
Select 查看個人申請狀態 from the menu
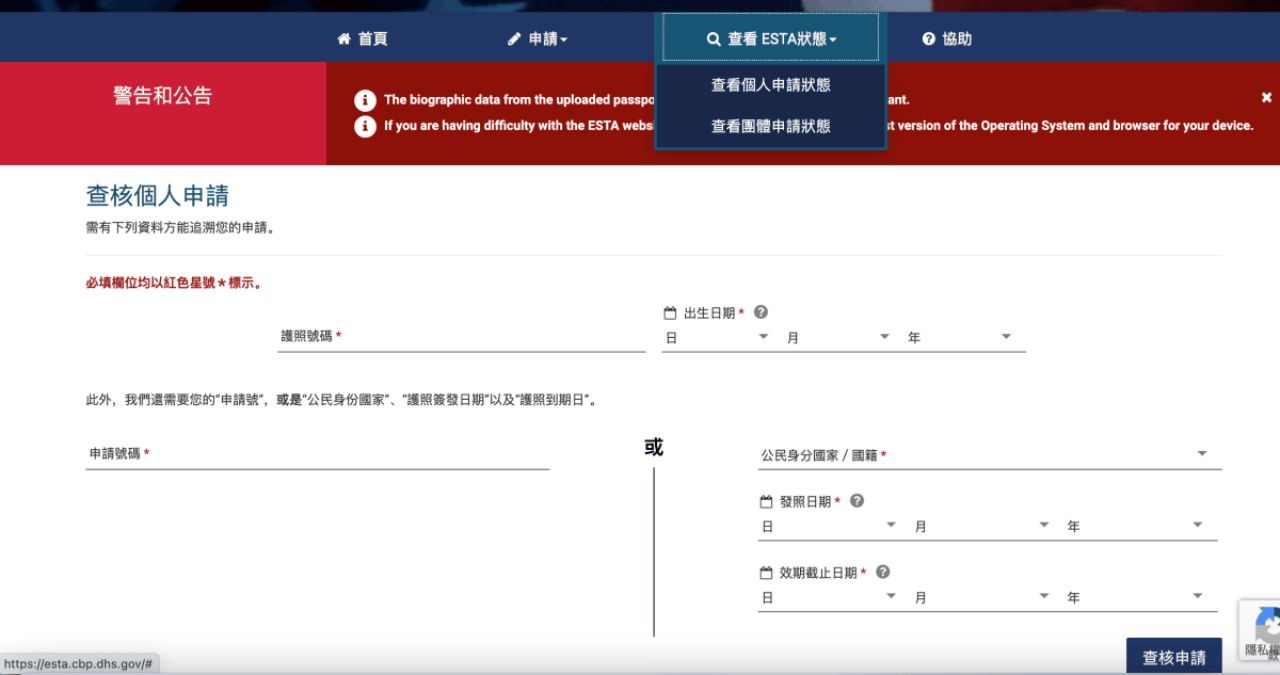click(770, 86)
